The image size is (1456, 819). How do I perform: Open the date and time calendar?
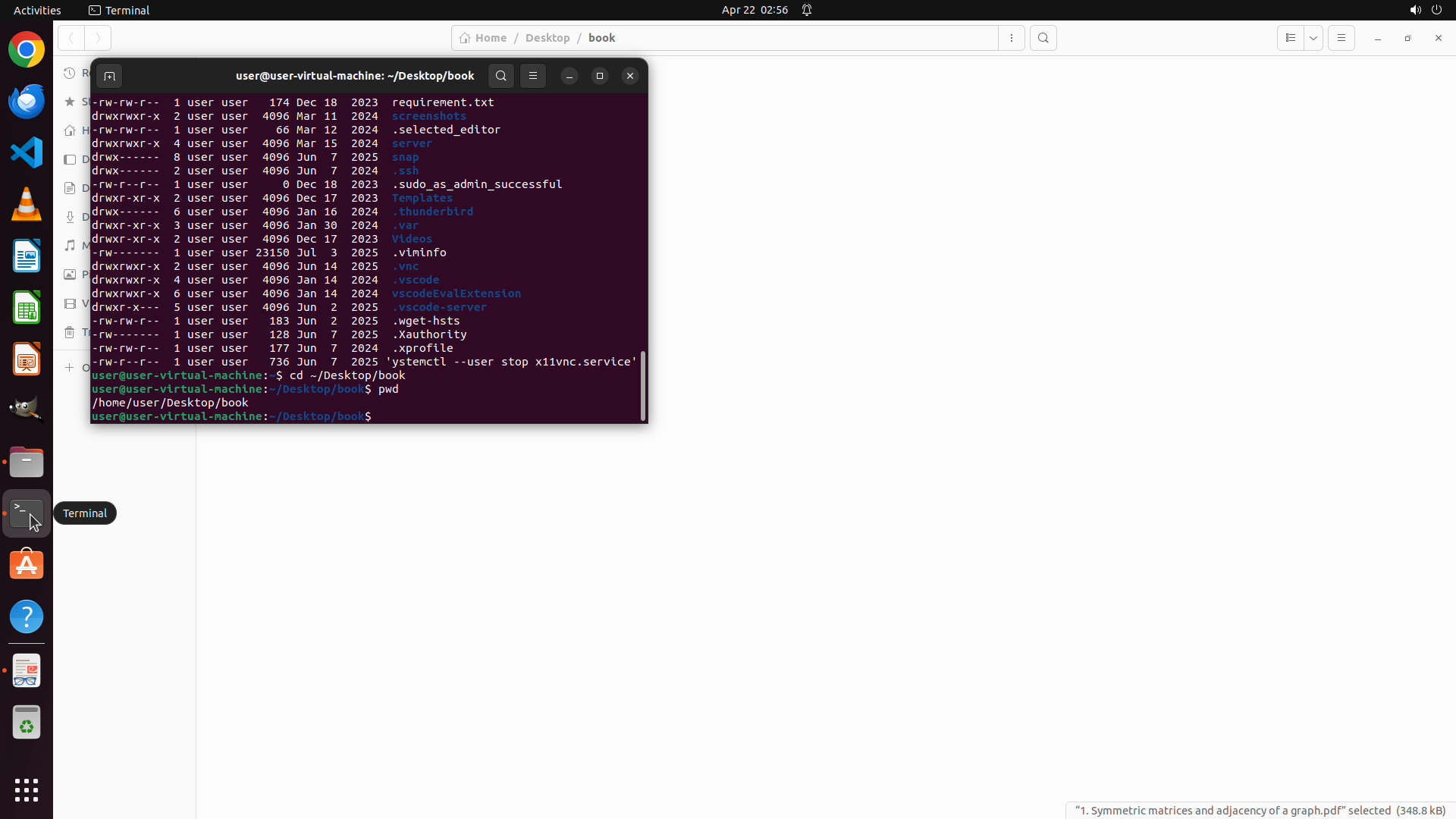point(754,10)
